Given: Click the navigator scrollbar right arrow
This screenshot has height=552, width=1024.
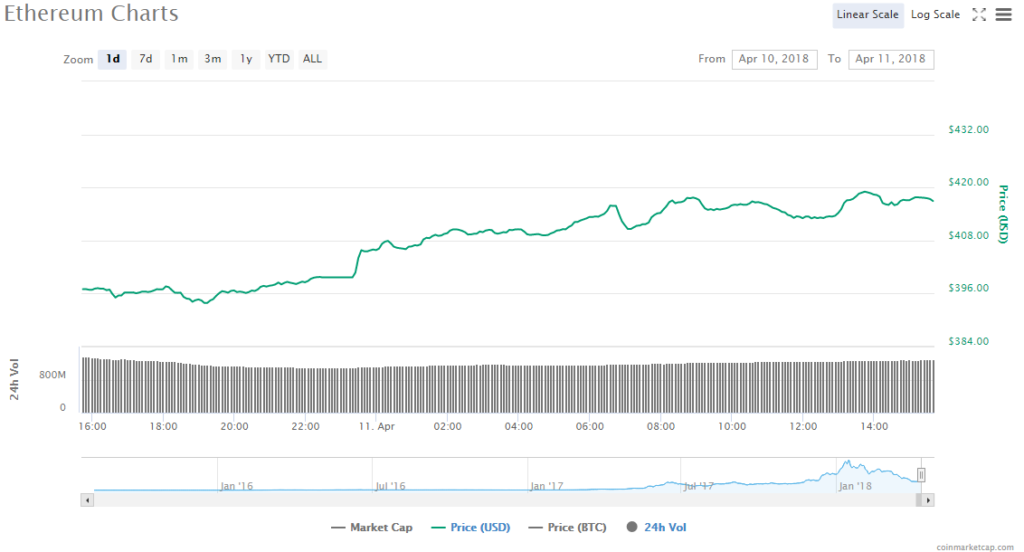Looking at the screenshot, I should [928, 499].
